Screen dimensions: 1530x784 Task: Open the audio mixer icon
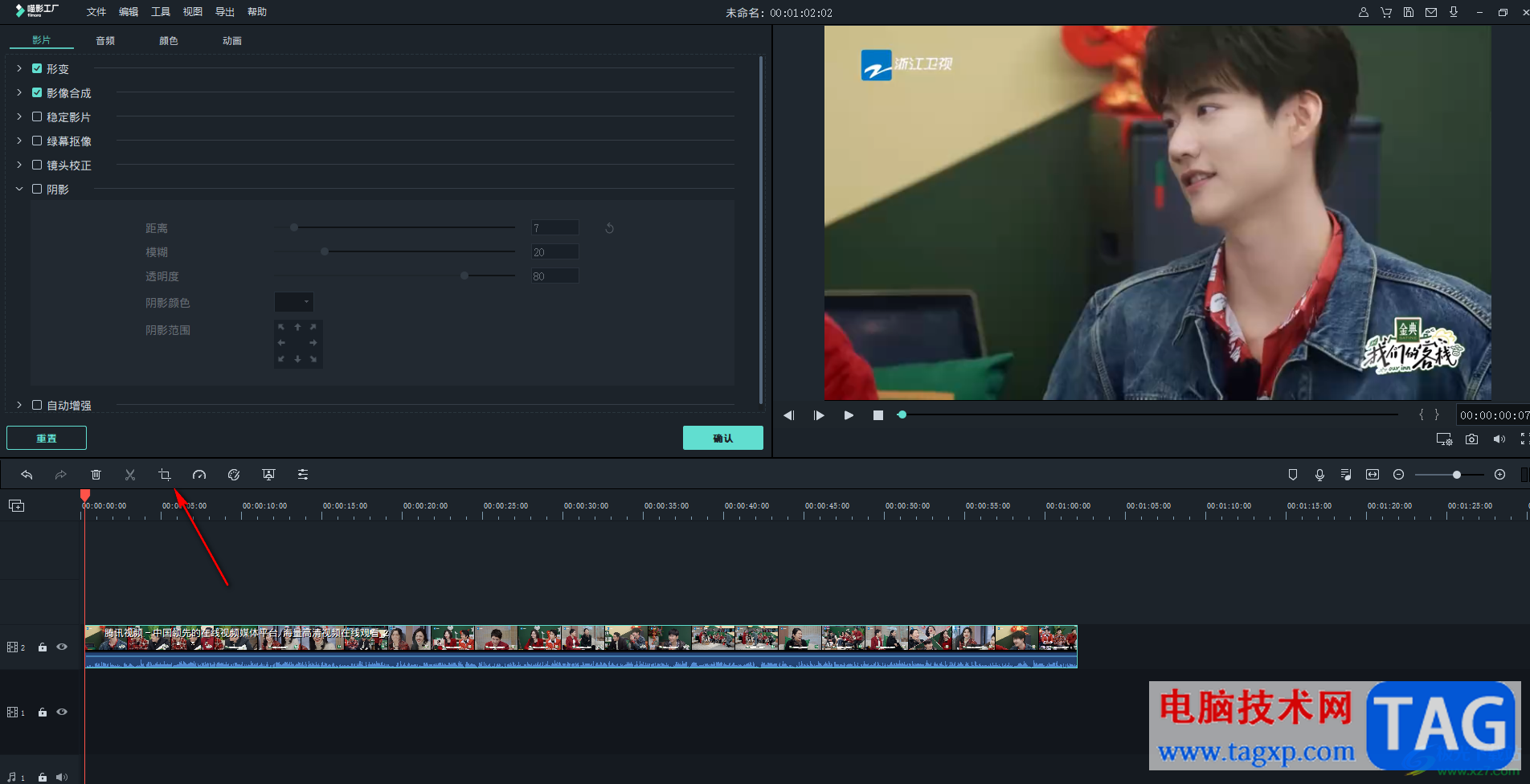coord(1346,475)
